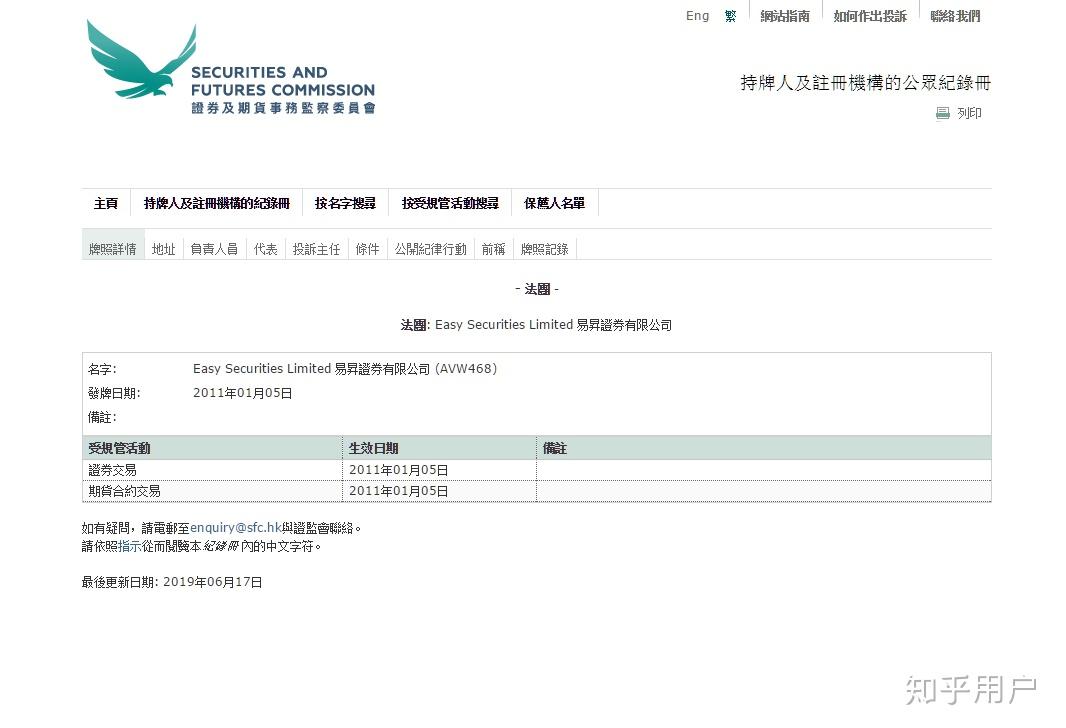The height and width of the screenshot is (728, 1066).
Task: Click the 最後更新日期 2019年06月17日 text
Action: pyautogui.click(x=172, y=582)
